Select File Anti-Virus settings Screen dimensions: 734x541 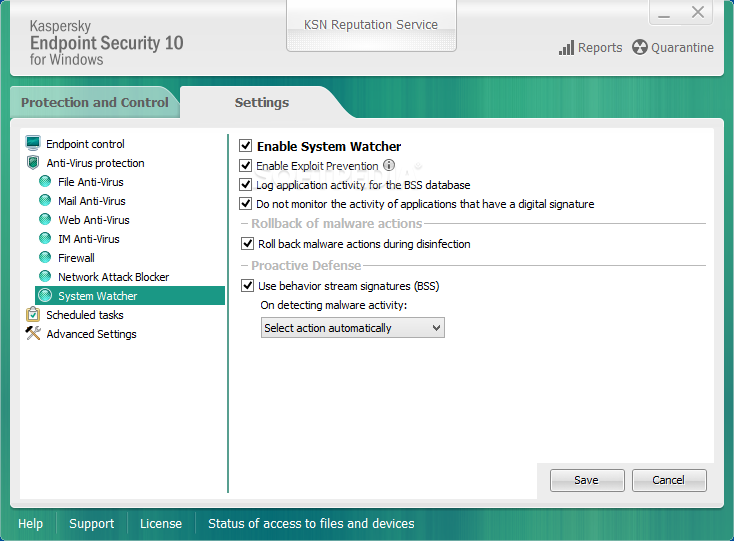click(x=91, y=182)
